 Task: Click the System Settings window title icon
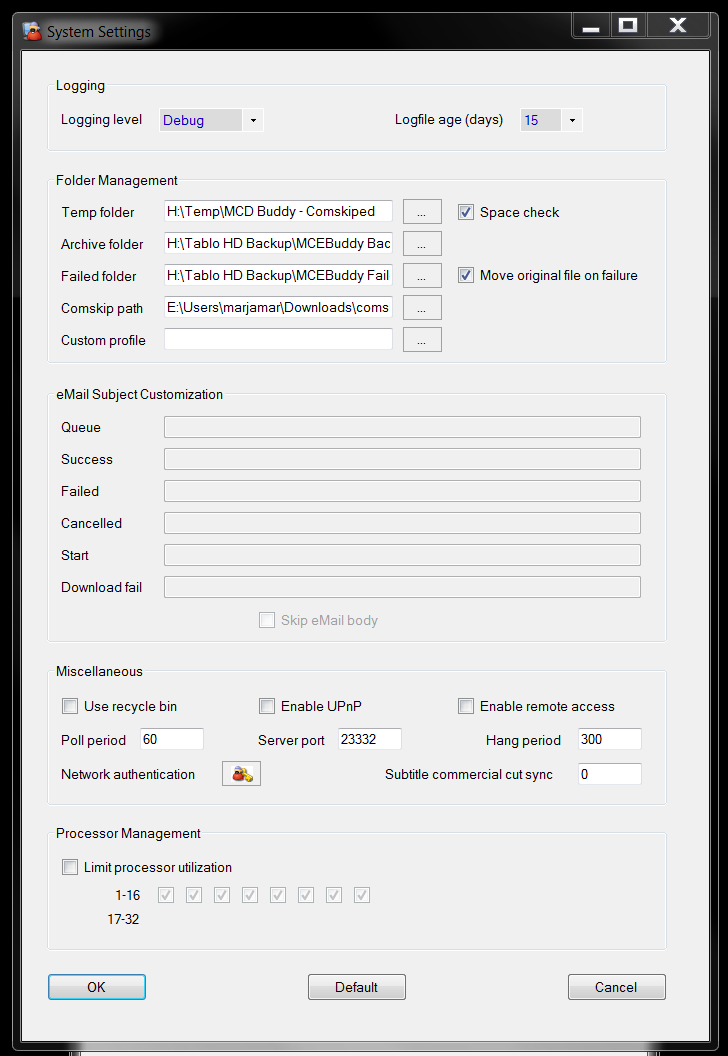(x=31, y=31)
